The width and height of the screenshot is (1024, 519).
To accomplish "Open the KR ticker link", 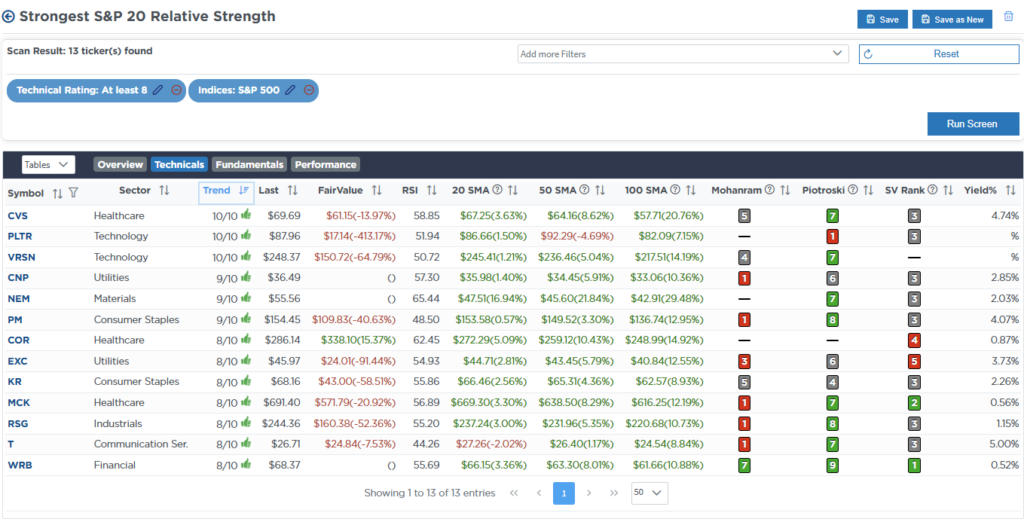I will [14, 381].
